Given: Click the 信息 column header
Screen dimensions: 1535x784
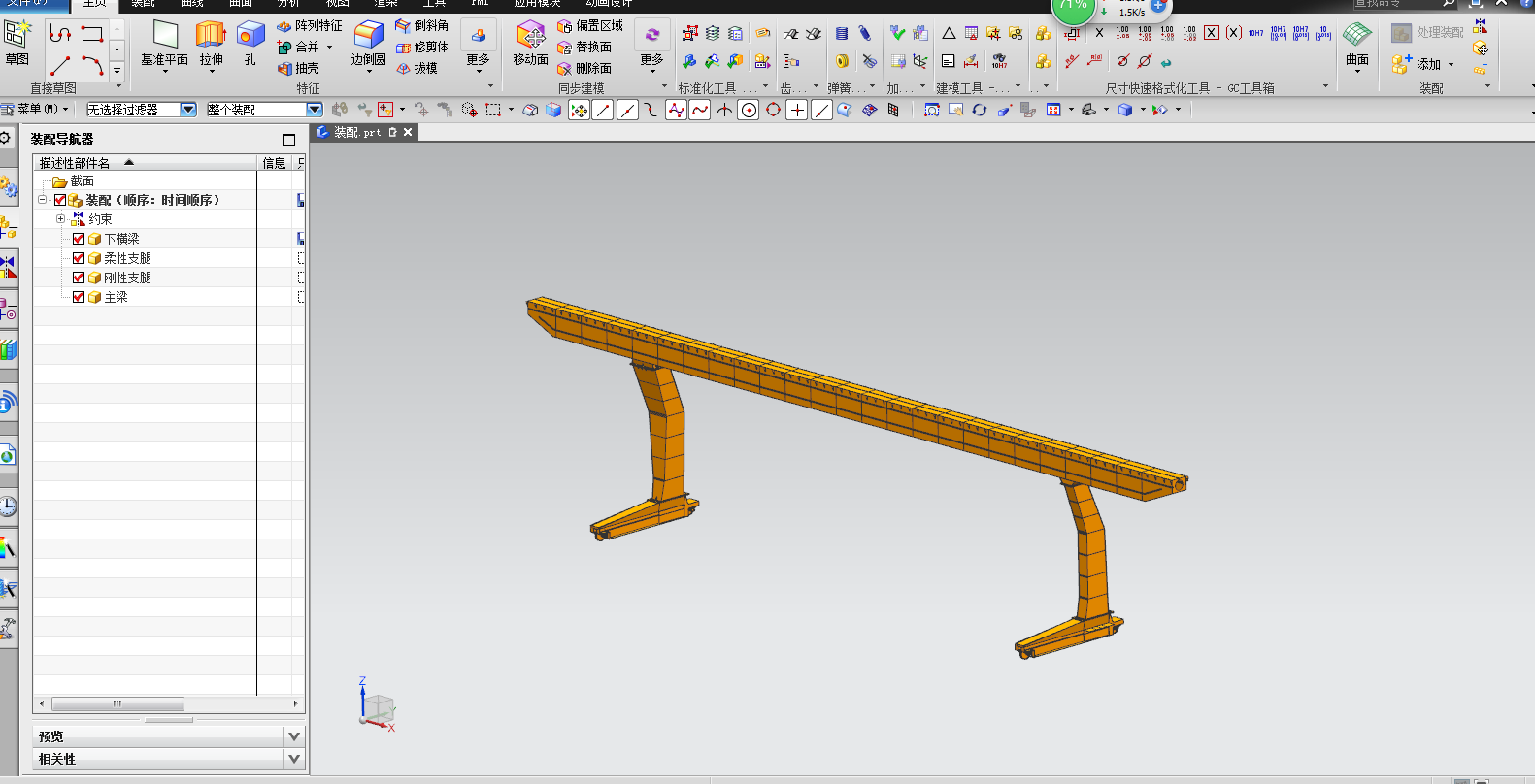Looking at the screenshot, I should (x=275, y=163).
